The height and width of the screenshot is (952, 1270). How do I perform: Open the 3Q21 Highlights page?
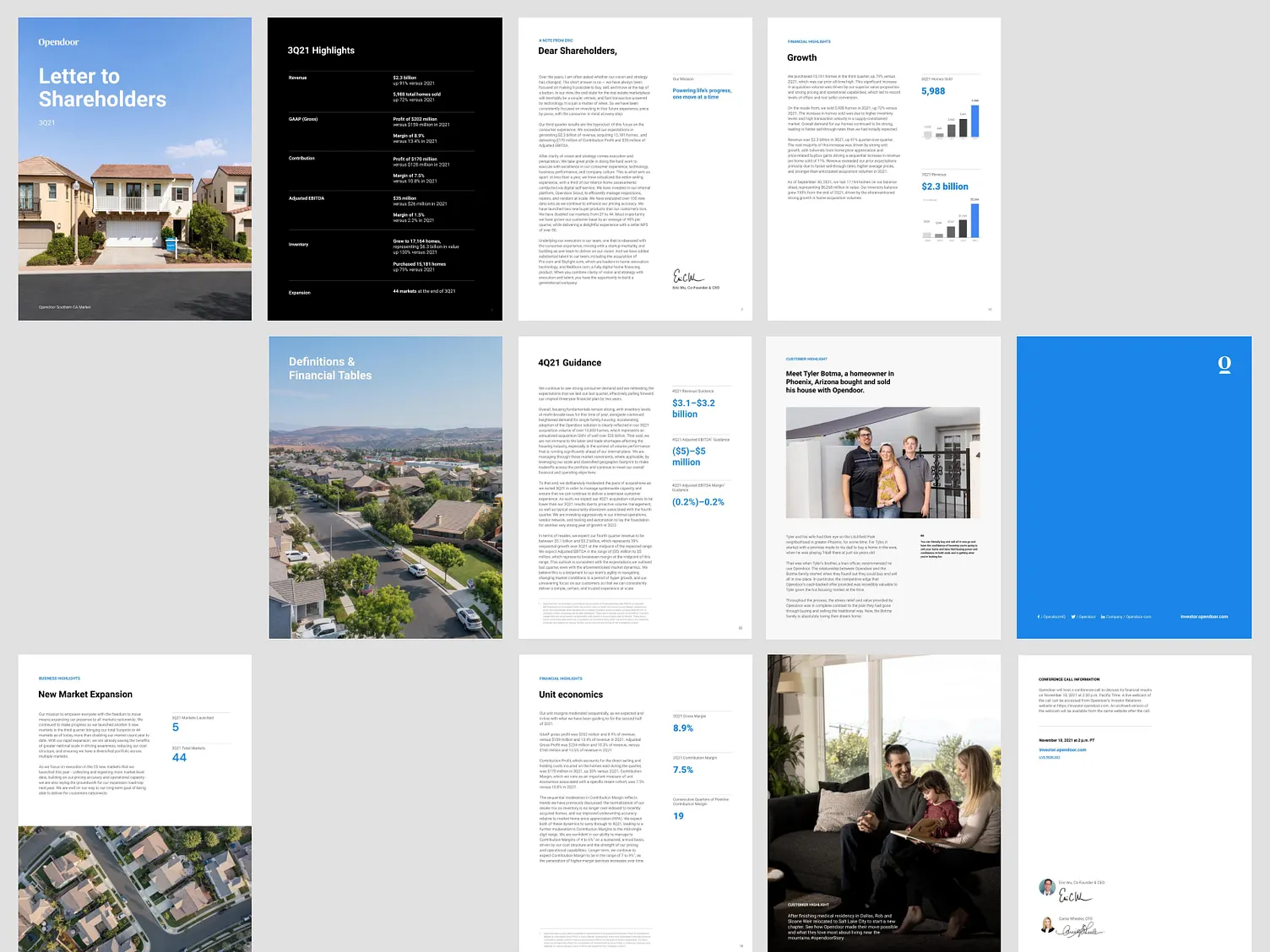pyautogui.click(x=384, y=168)
